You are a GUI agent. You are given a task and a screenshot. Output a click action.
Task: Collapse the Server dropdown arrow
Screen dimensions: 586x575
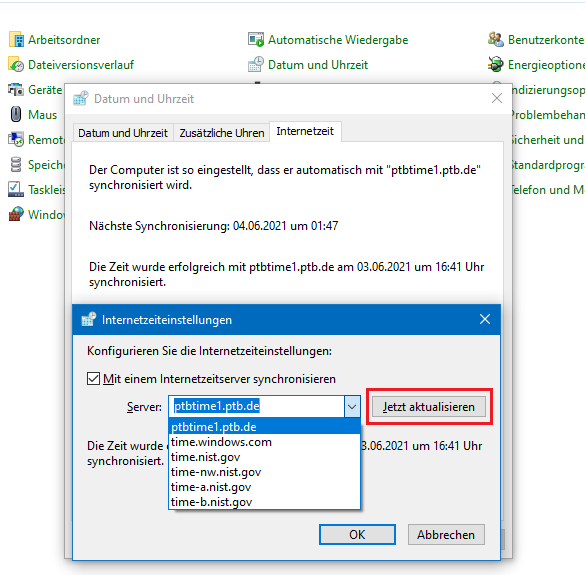pos(352,406)
